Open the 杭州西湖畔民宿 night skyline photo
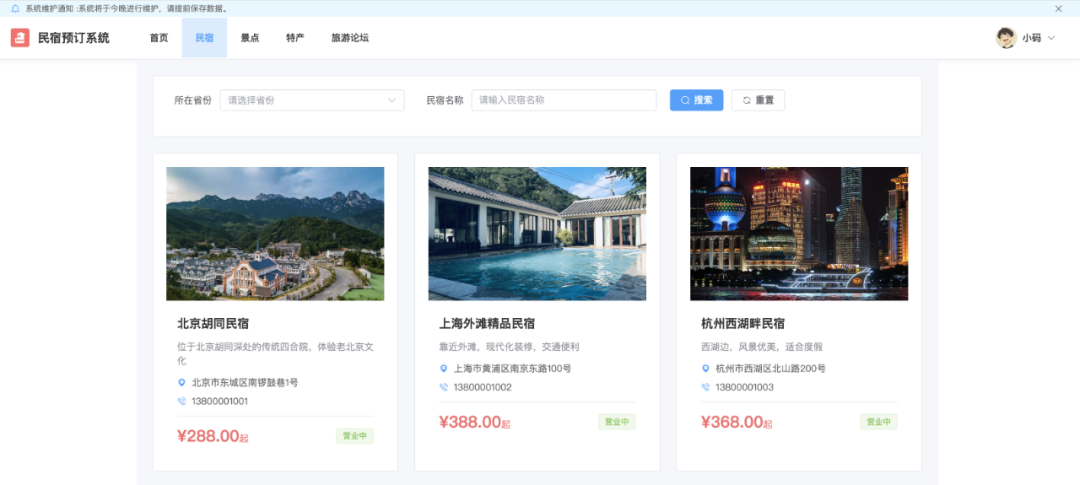Image resolution: width=1080 pixels, height=485 pixels. 799,234
